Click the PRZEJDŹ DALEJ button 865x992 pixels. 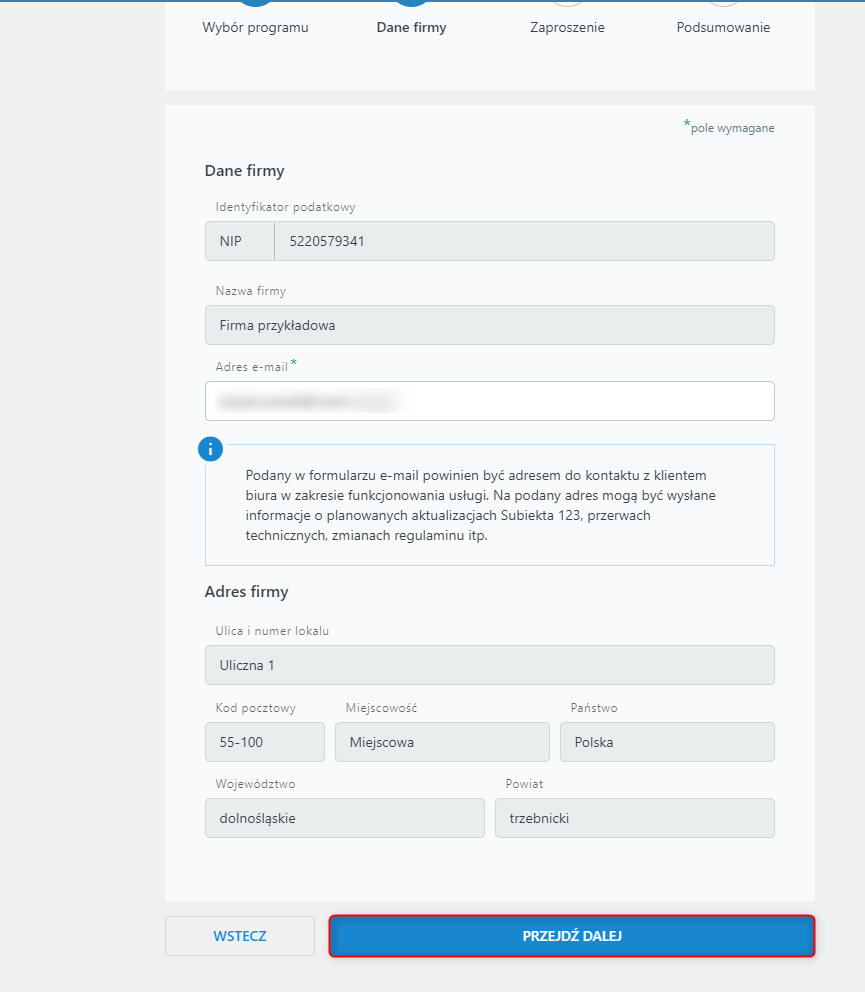point(572,936)
